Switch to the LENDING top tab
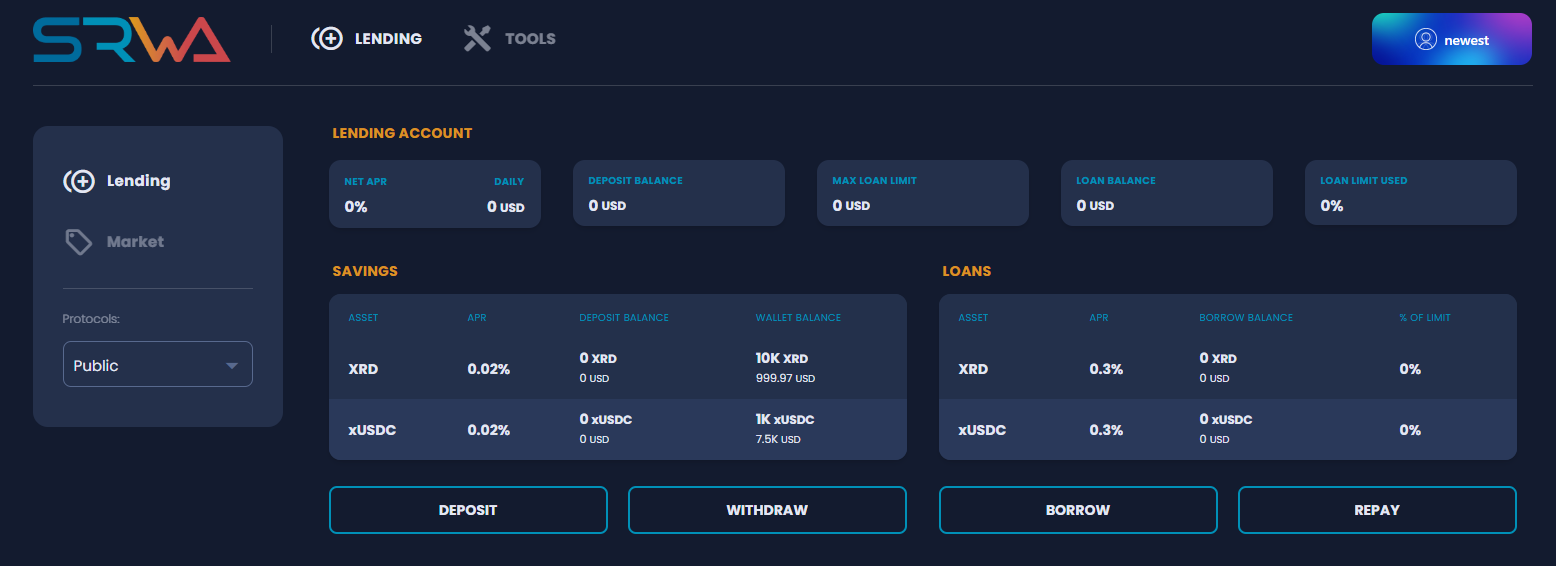Viewport: 1556px width, 566px height. pyautogui.click(x=388, y=39)
